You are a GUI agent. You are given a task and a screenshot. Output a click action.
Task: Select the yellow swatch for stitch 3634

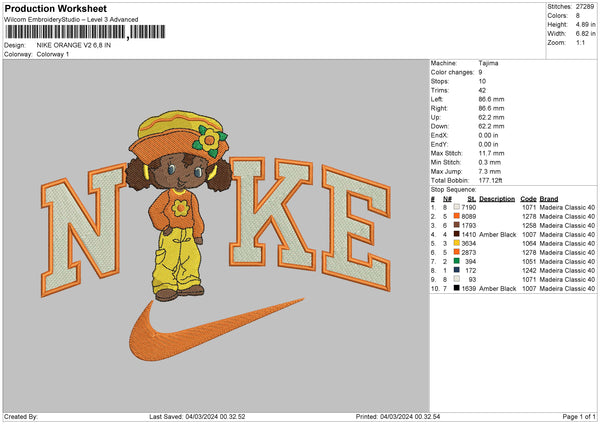point(457,243)
